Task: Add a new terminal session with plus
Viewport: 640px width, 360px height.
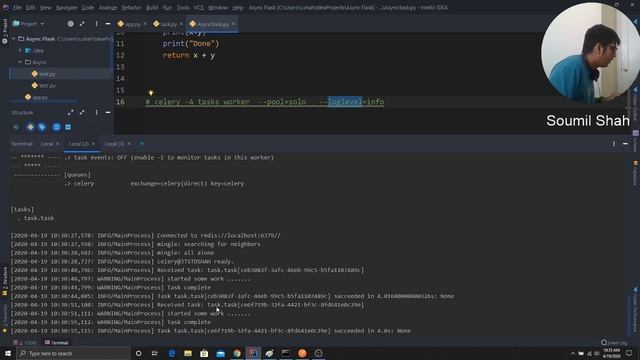Action: pyautogui.click(x=142, y=144)
